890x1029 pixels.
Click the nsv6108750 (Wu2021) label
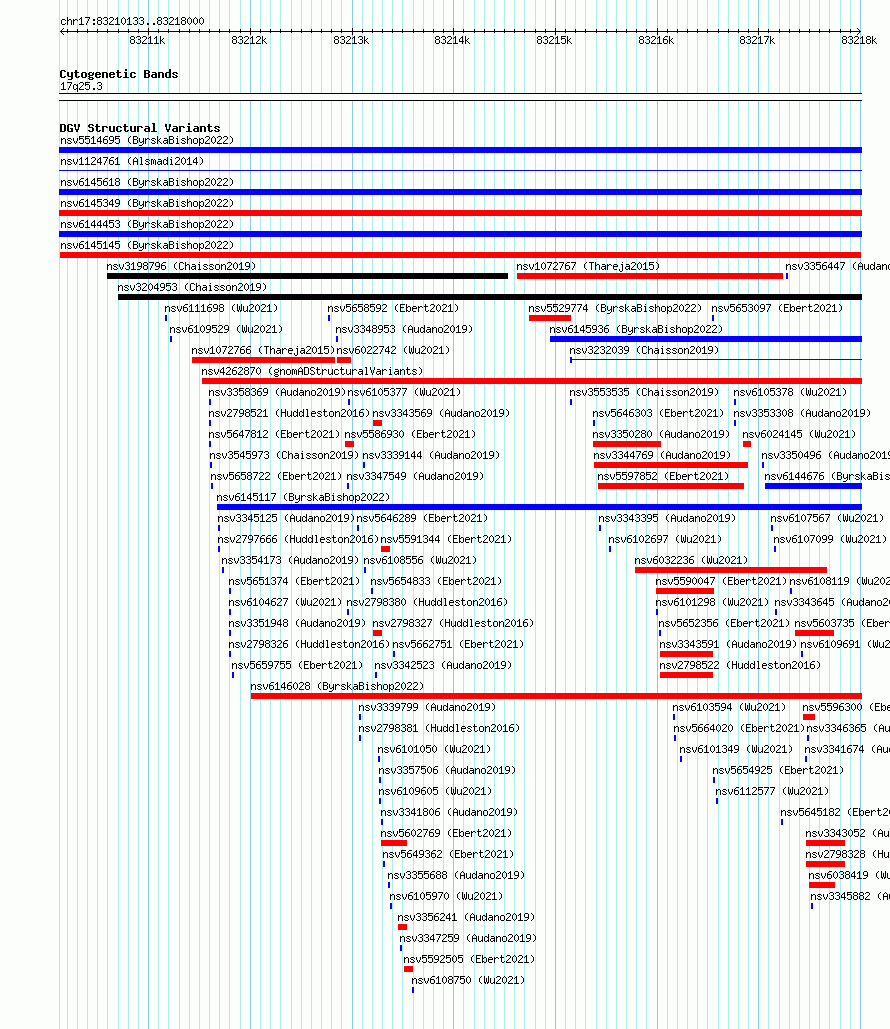tap(469, 980)
